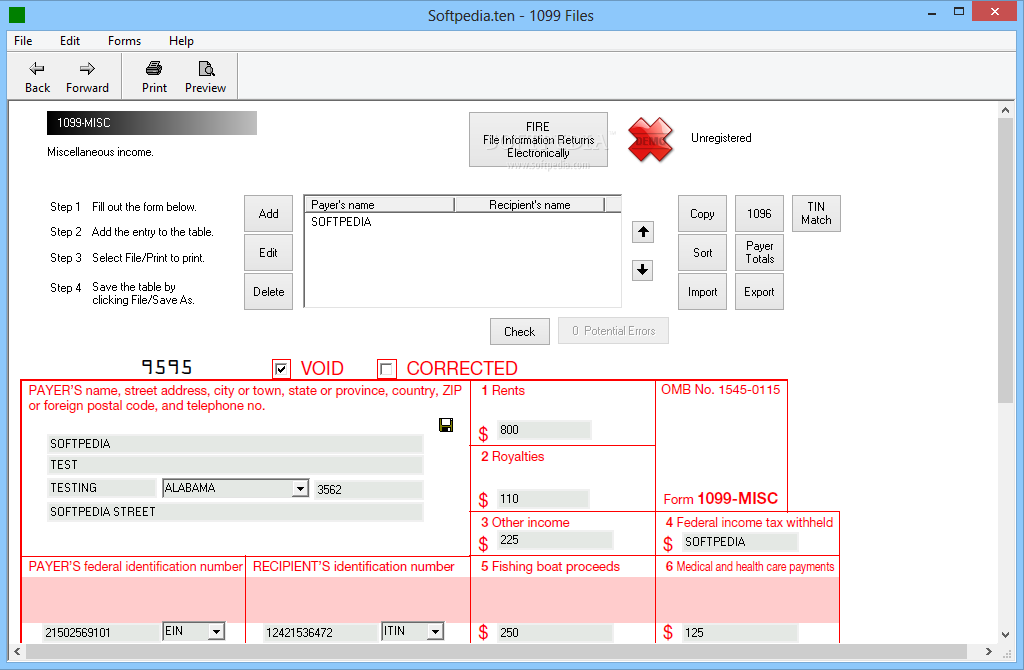Click the 1096 button
This screenshot has width=1024, height=670.
[x=759, y=214]
